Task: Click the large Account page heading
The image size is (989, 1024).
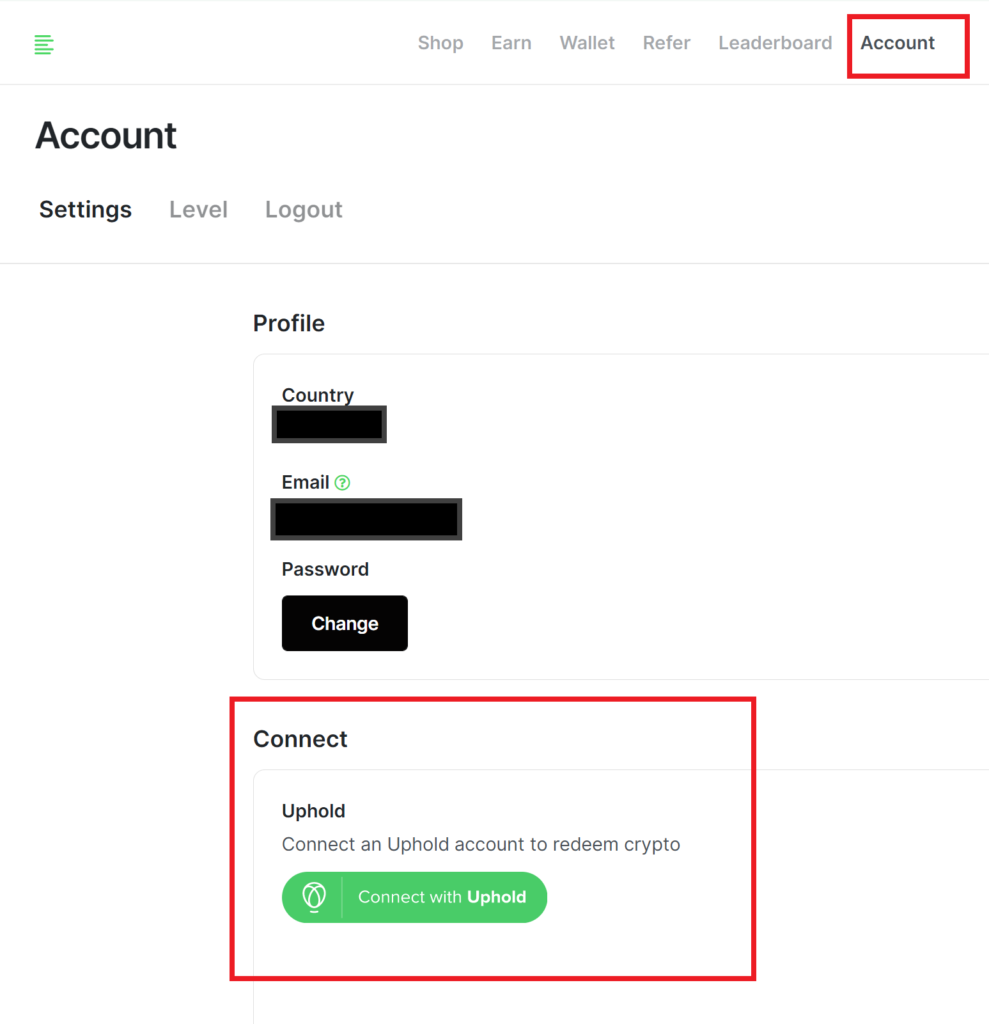Action: (106, 136)
